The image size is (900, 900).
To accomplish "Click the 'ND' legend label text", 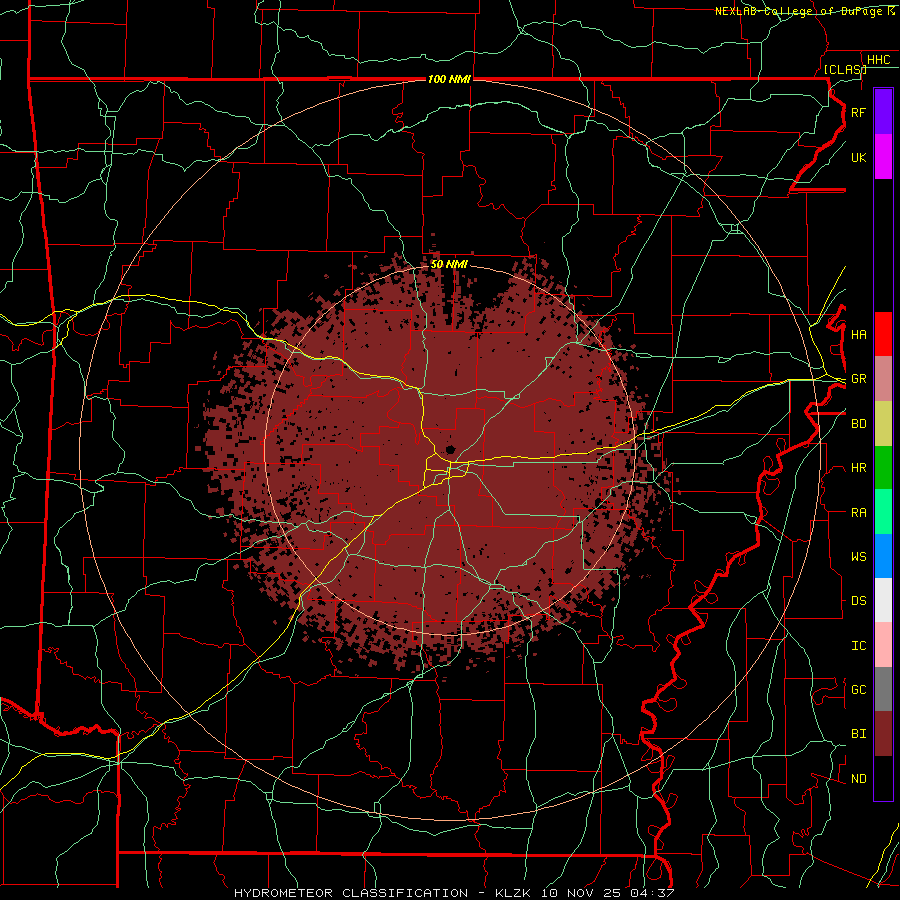I will pyautogui.click(x=858, y=779).
